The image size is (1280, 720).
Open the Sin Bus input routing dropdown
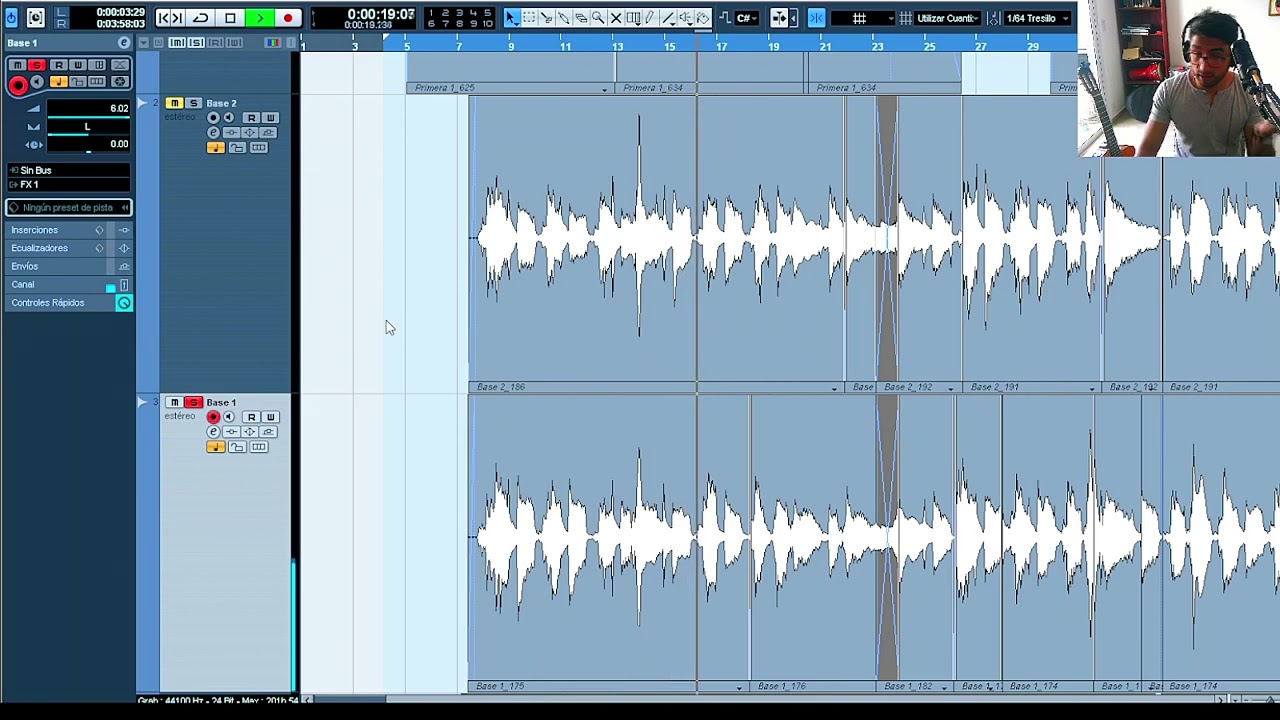pyautogui.click(x=68, y=171)
